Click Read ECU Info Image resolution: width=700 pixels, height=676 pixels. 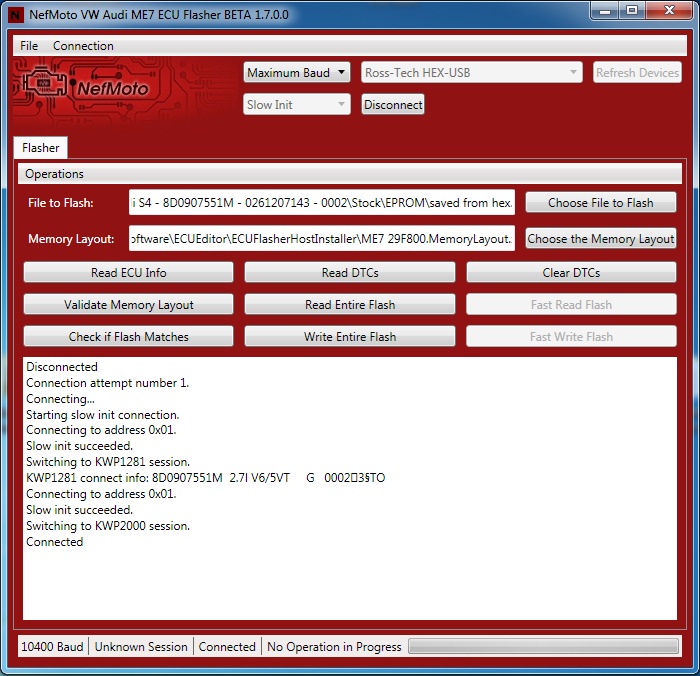[128, 273]
